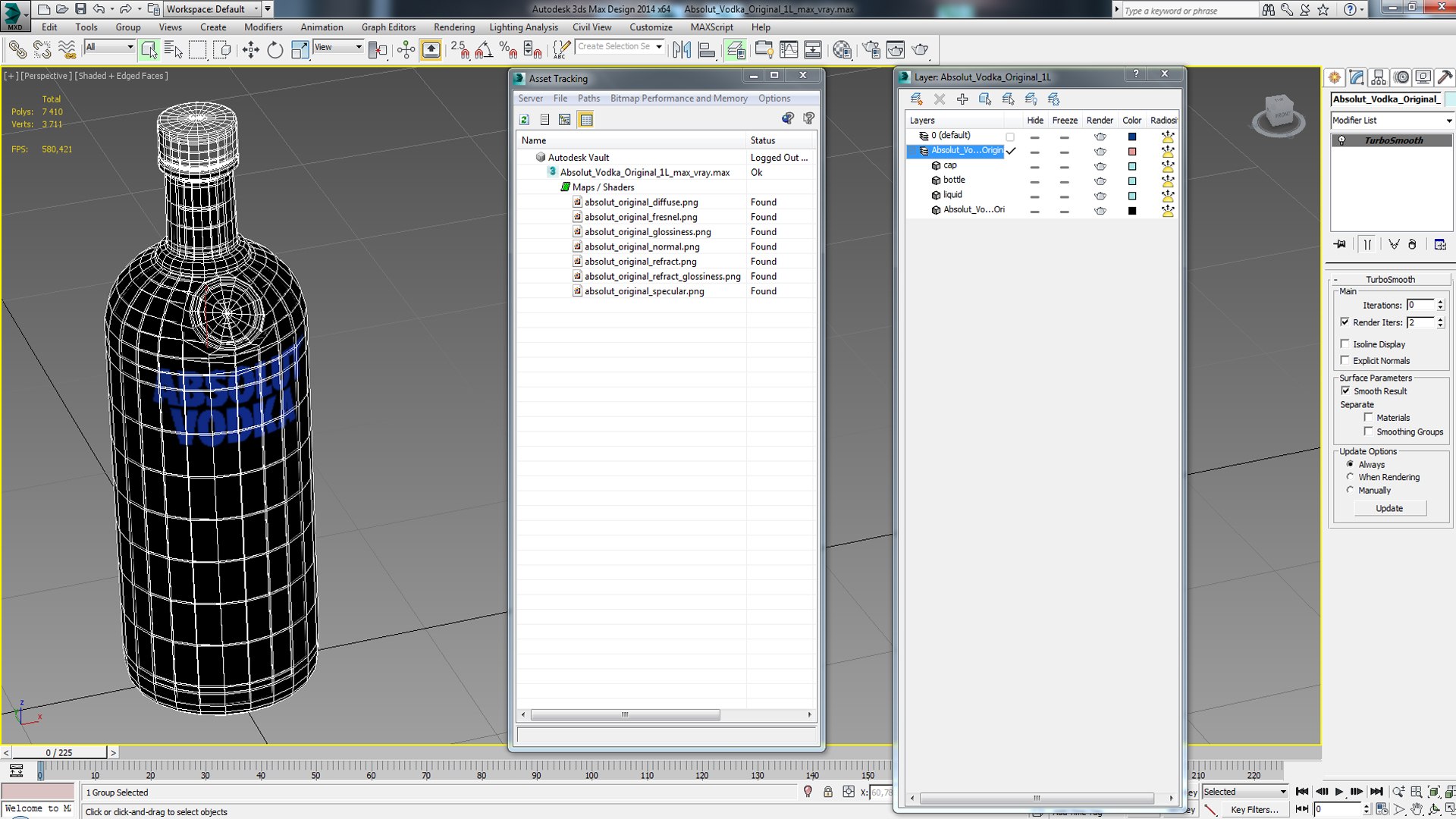Click the Select by Name icon
The height and width of the screenshot is (819, 1456).
pos(173,50)
